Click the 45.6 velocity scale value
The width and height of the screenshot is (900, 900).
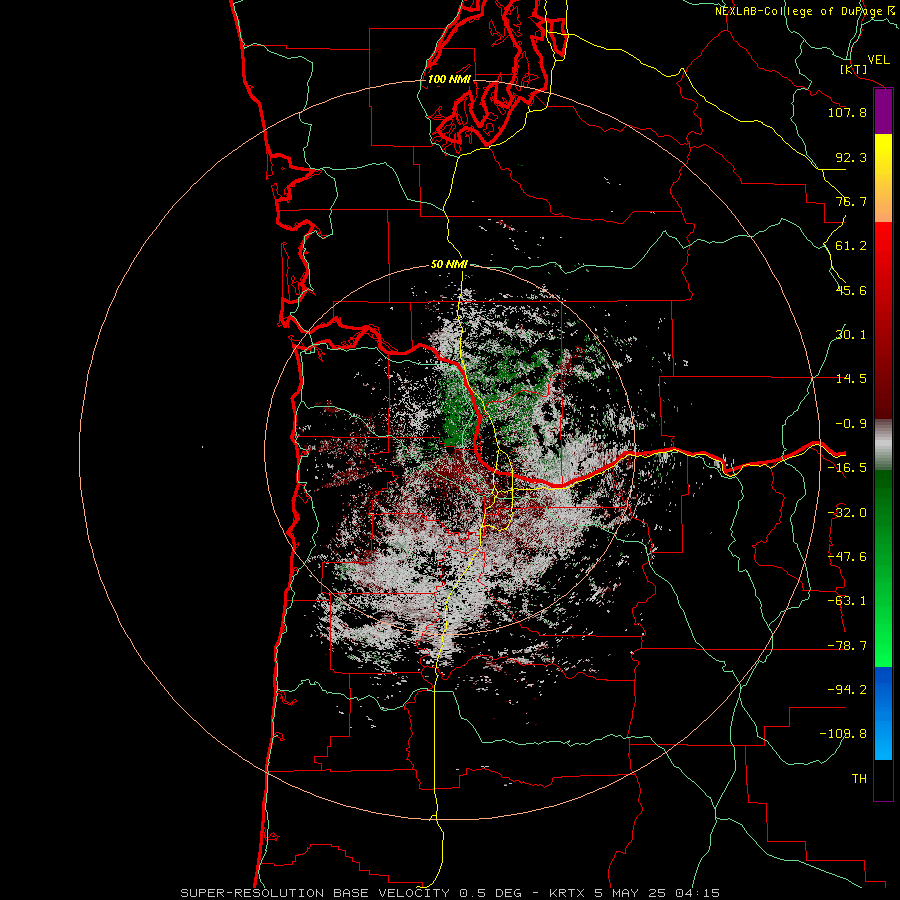click(851, 290)
